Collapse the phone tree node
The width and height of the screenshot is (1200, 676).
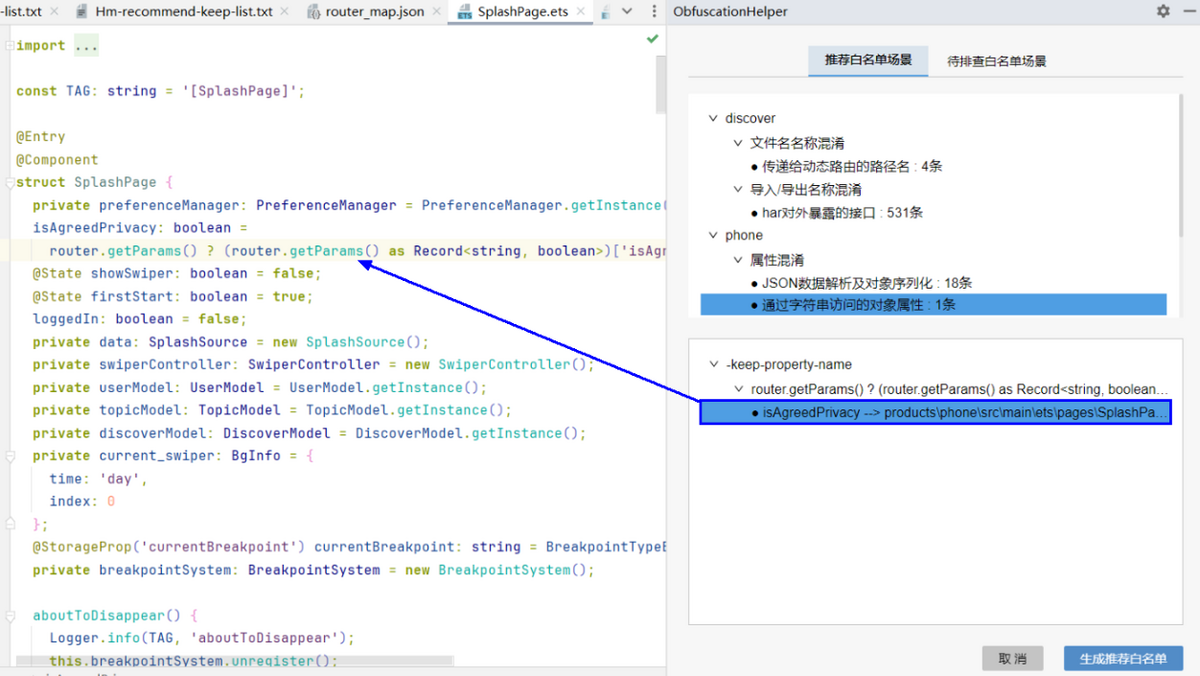coord(713,236)
